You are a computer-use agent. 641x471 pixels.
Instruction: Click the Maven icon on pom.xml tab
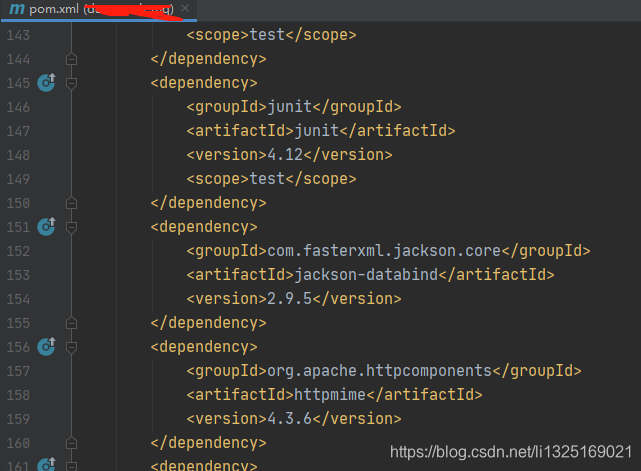click(17, 9)
